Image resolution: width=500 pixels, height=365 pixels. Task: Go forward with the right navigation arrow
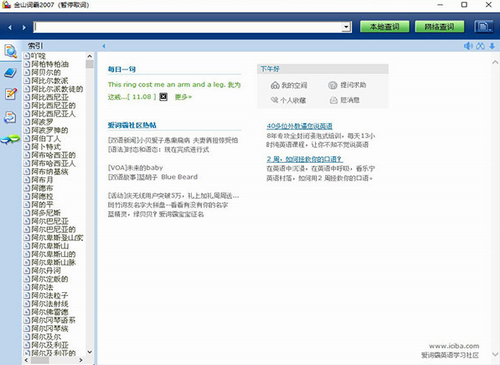tap(24, 27)
